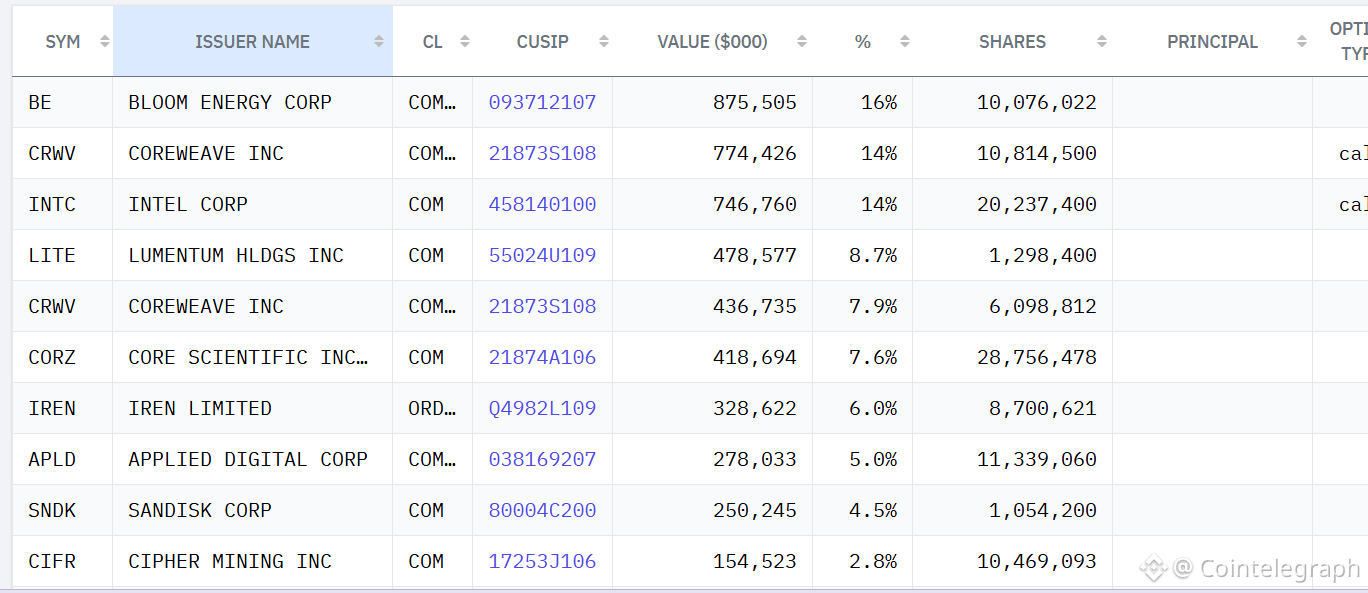Open the CoreWeave CUSIP link beside 436,735
This screenshot has width=1368, height=593.
pos(542,306)
